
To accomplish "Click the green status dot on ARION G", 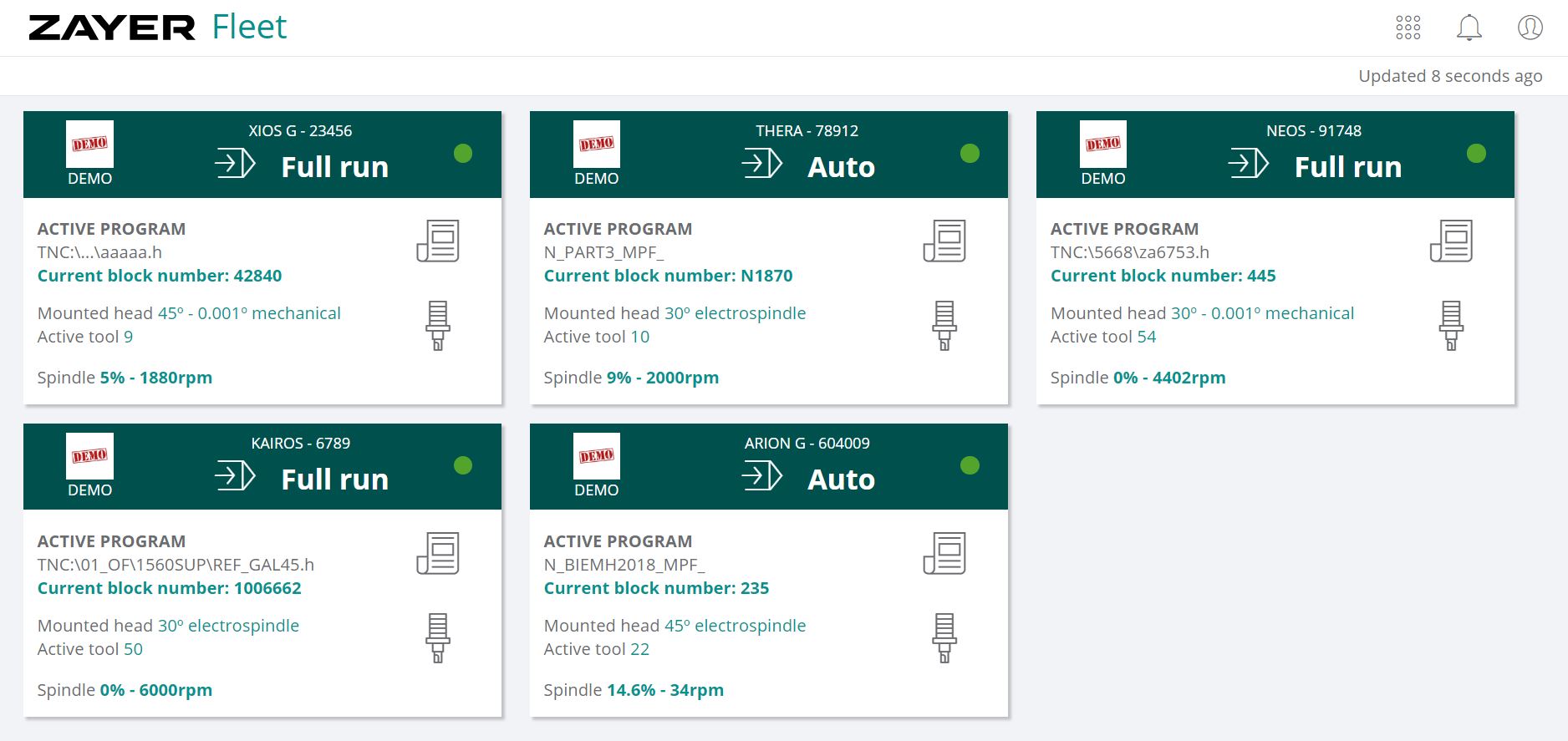I will click(x=970, y=465).
